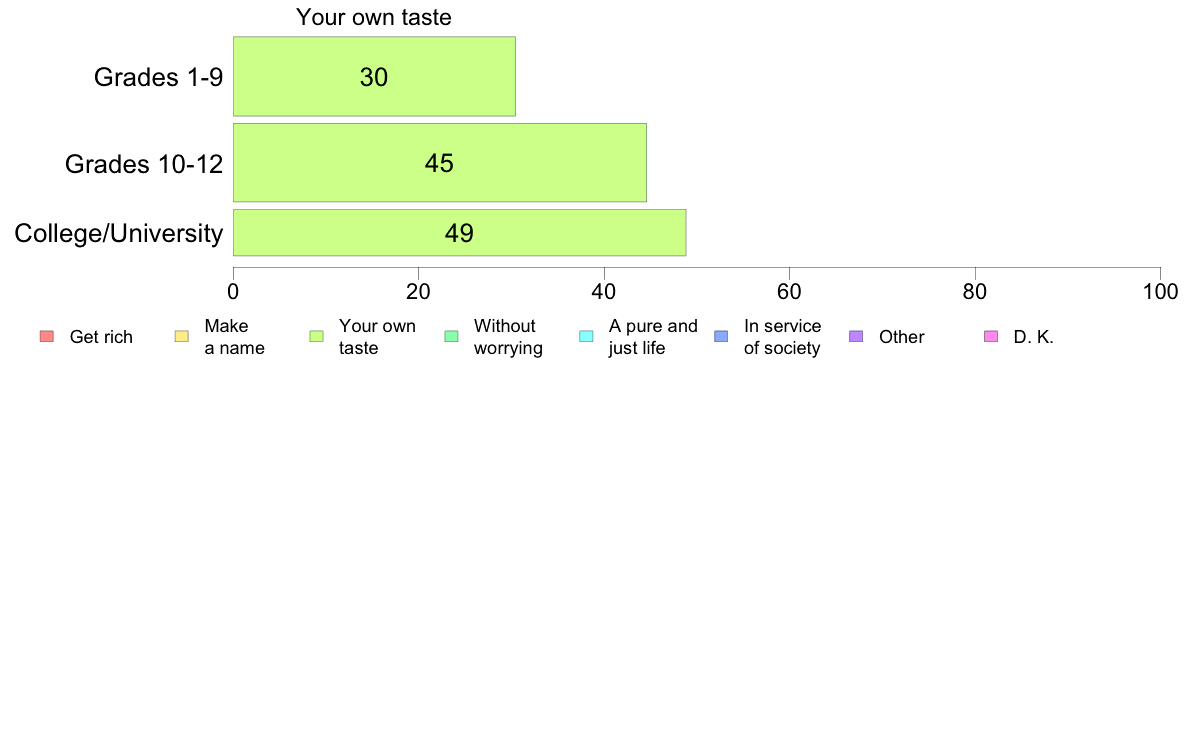Click the Without worrying legend swatch

point(452,337)
